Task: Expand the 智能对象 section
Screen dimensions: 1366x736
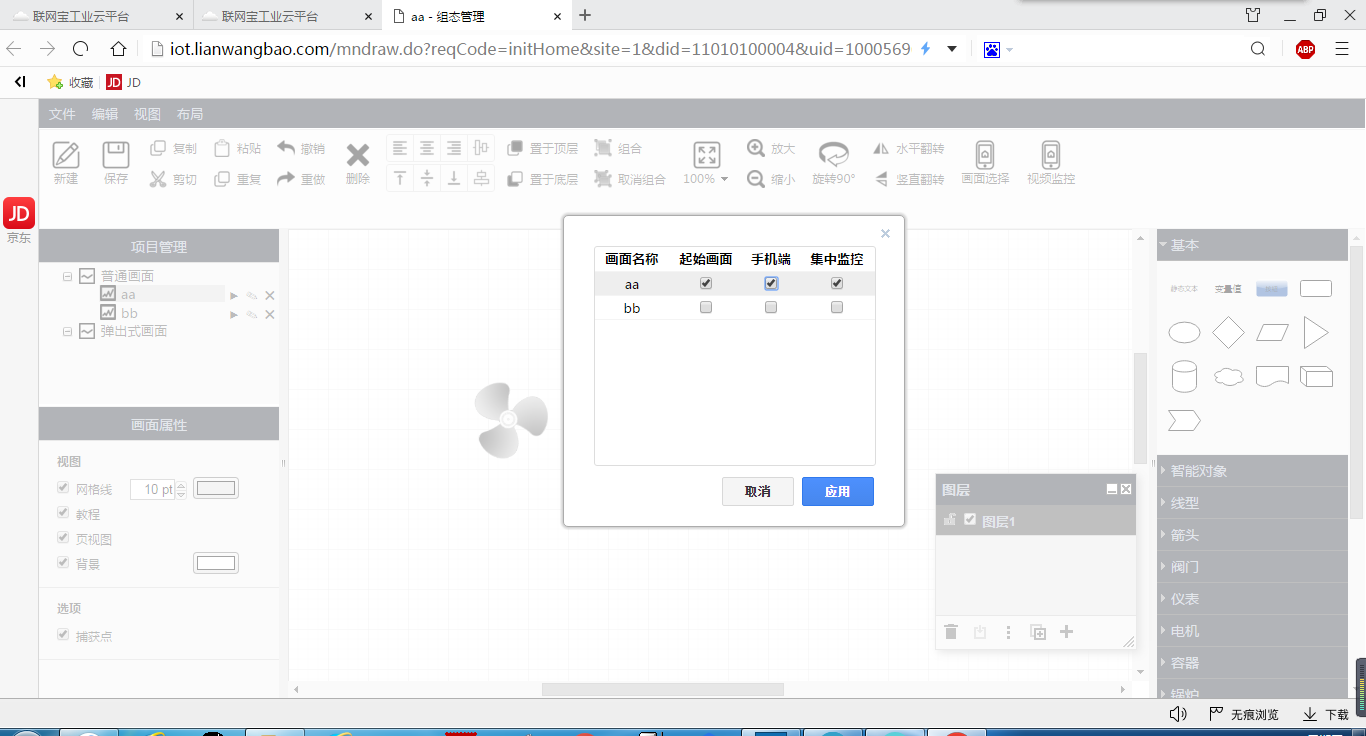Action: point(1252,471)
